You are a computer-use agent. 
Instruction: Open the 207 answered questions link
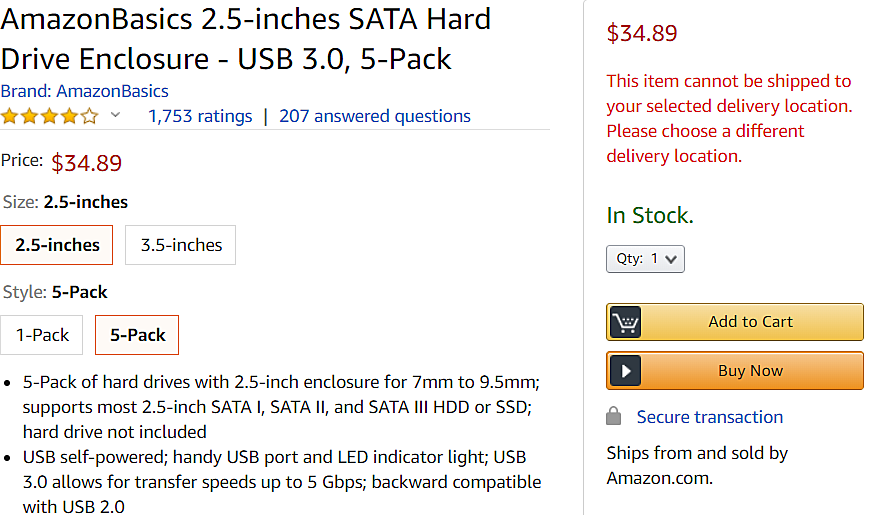pyautogui.click(x=375, y=116)
